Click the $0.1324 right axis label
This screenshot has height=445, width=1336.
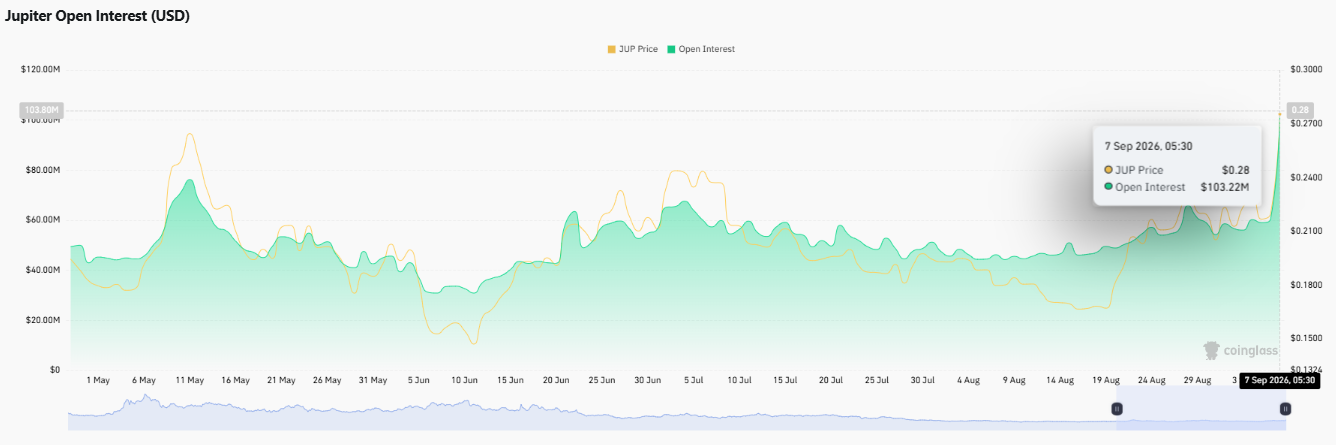1304,370
